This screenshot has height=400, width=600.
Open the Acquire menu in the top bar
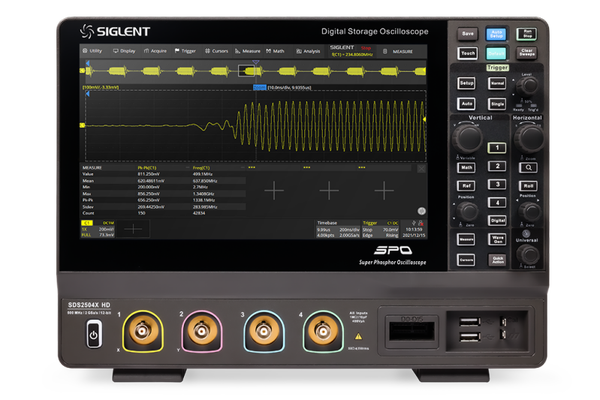(x=155, y=51)
